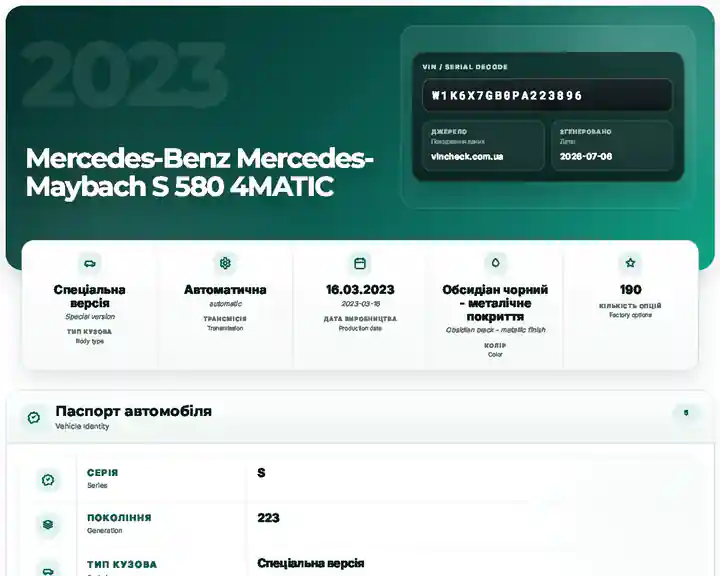Click the Покоління layers icon

point(48,525)
